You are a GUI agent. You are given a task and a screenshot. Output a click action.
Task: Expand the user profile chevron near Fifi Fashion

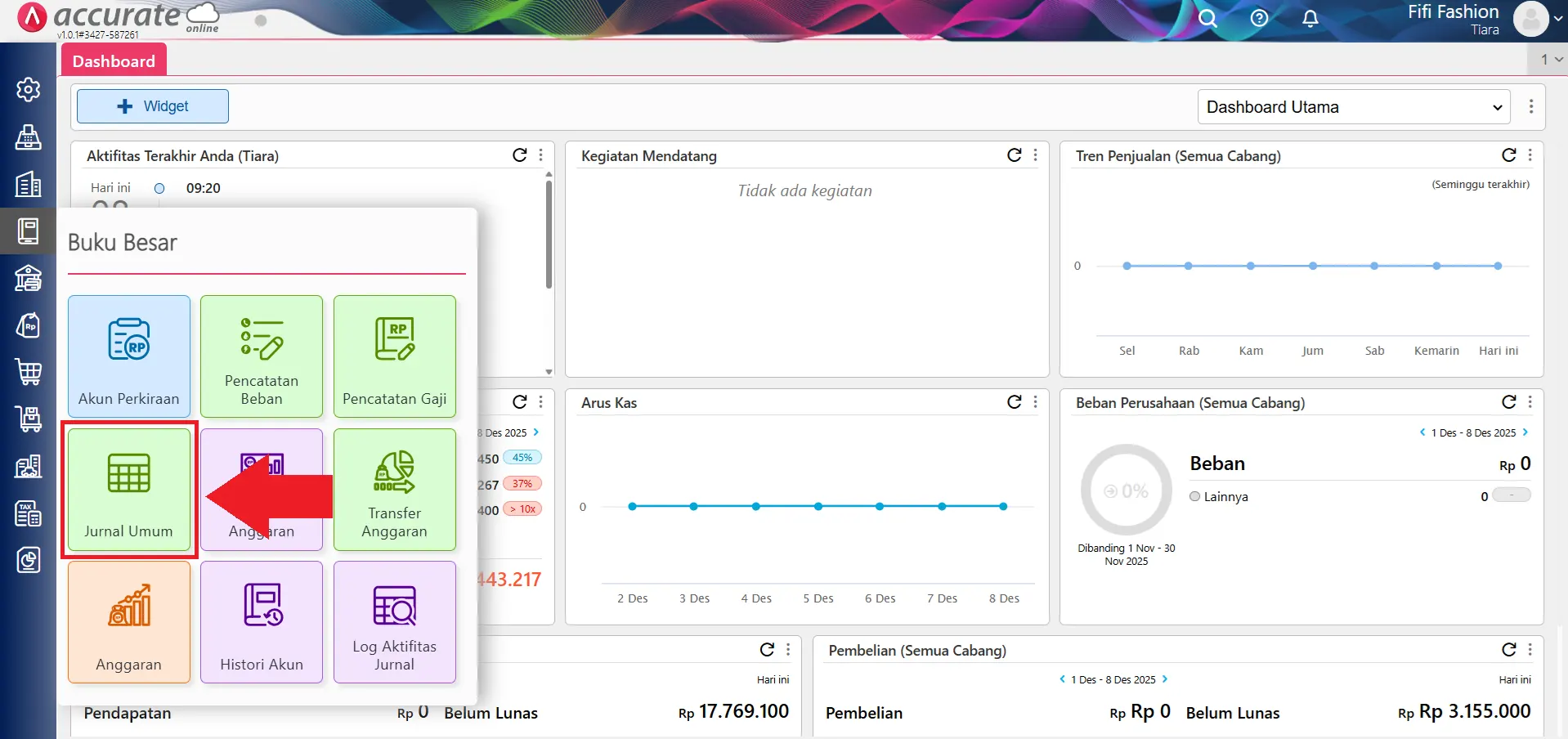(x=1558, y=18)
